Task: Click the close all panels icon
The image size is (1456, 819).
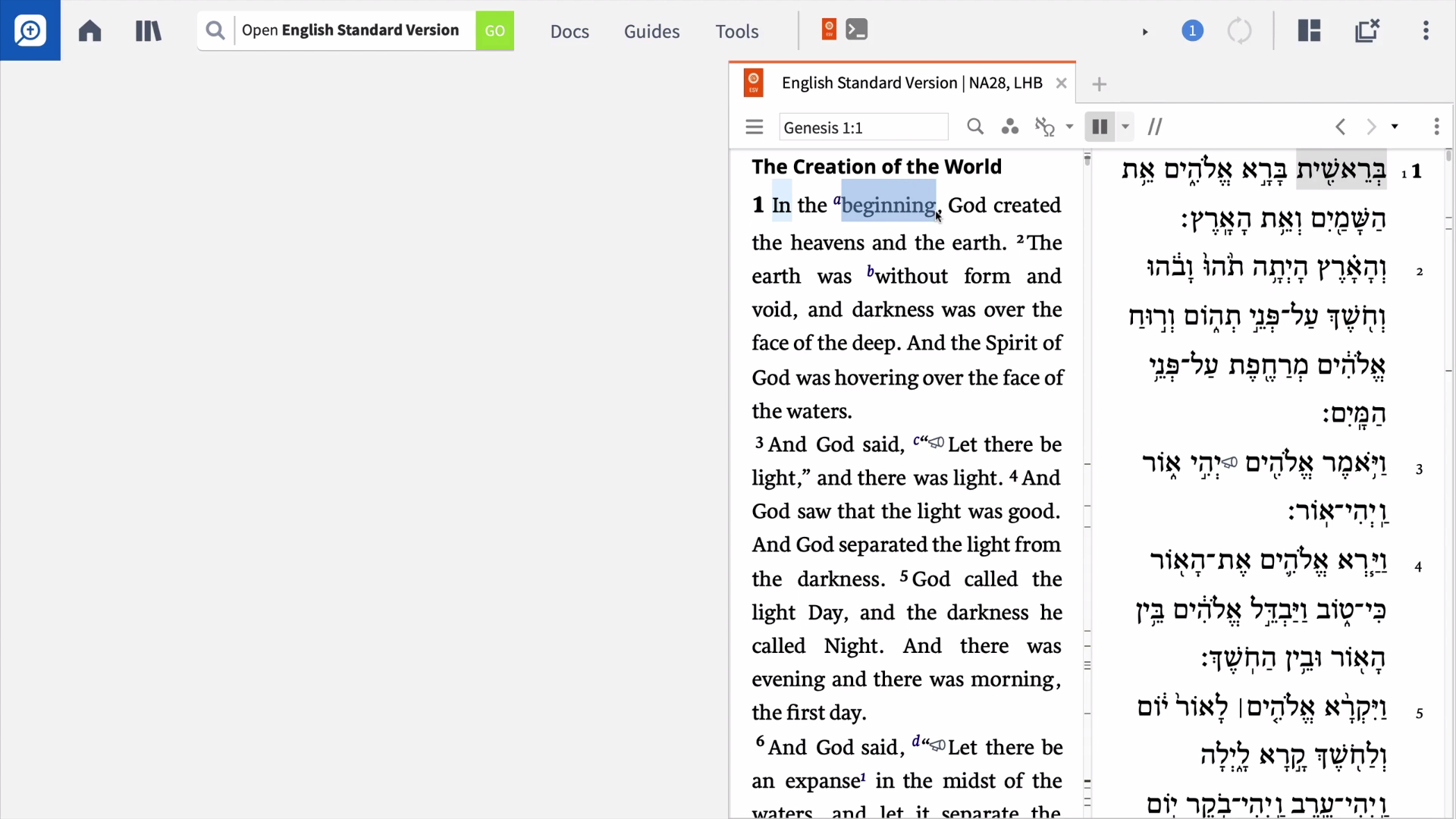Action: point(1367,30)
